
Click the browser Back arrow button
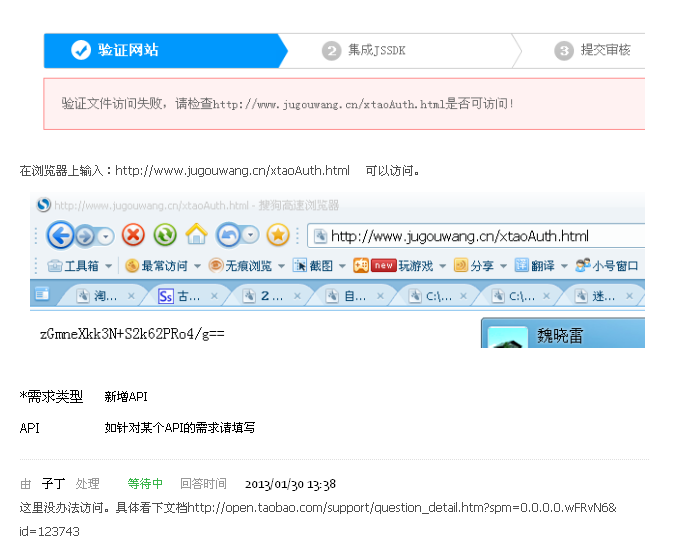60,236
